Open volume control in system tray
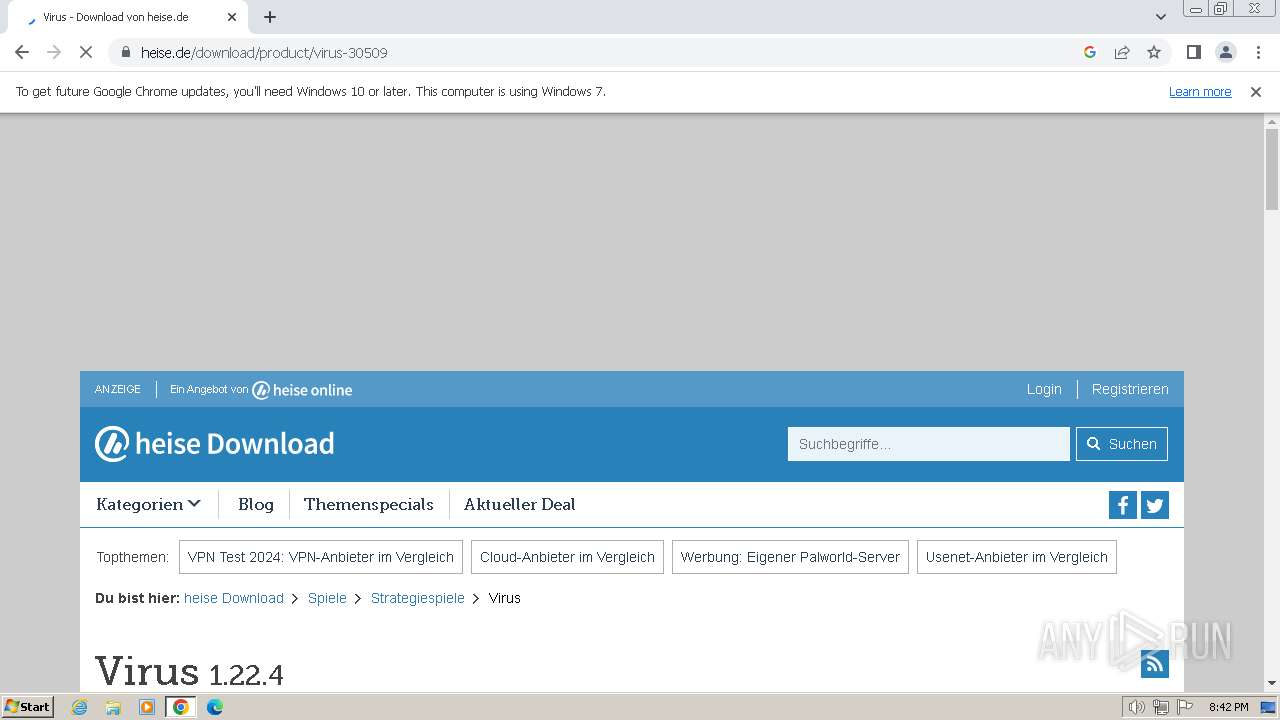Viewport: 1280px width, 720px height. point(1137,707)
